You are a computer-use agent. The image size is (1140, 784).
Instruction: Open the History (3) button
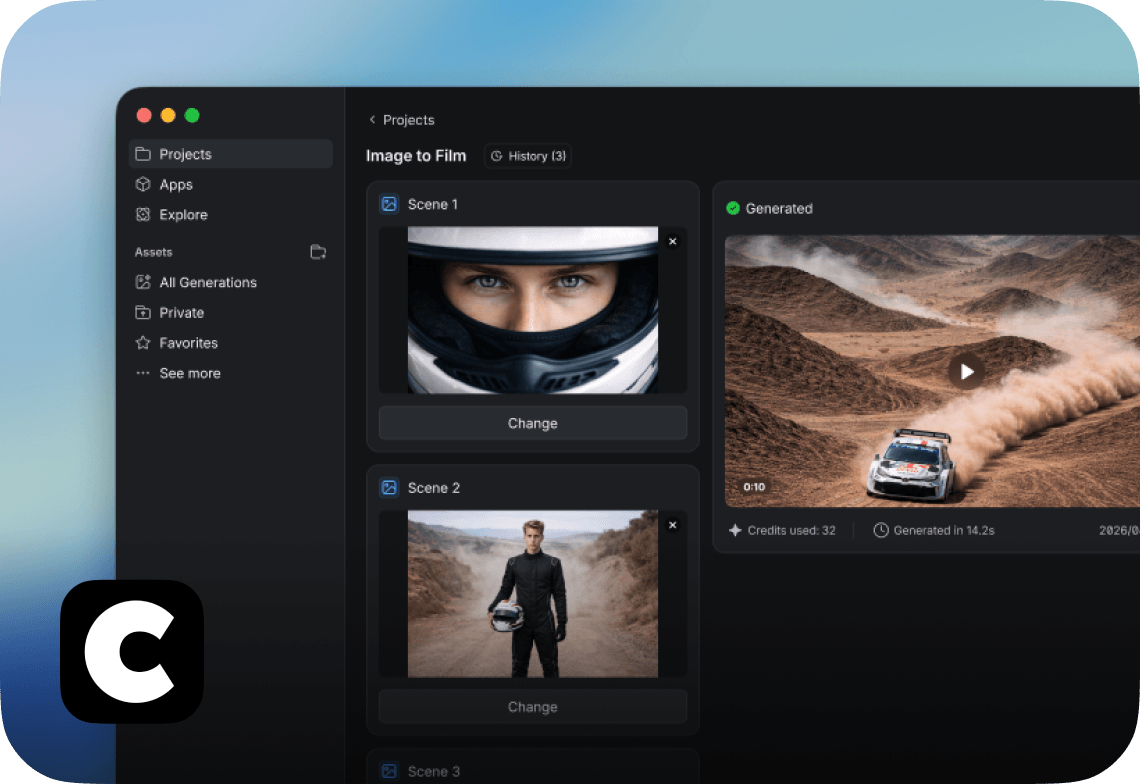point(528,156)
